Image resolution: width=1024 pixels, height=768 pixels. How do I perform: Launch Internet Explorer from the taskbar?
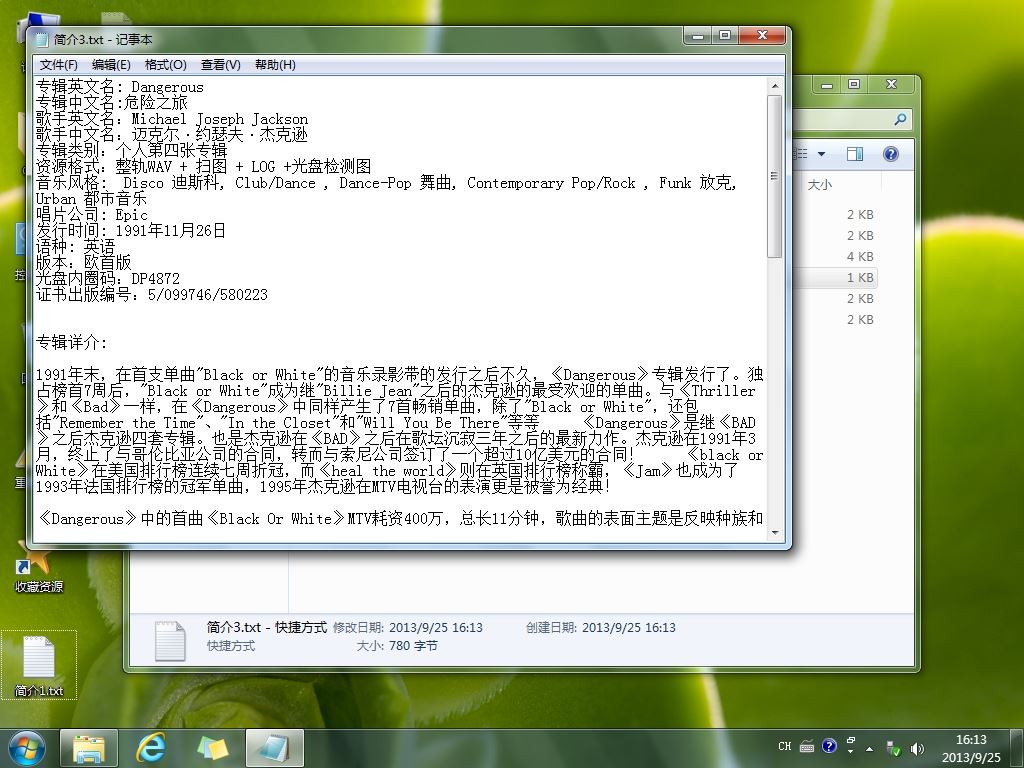coord(151,748)
